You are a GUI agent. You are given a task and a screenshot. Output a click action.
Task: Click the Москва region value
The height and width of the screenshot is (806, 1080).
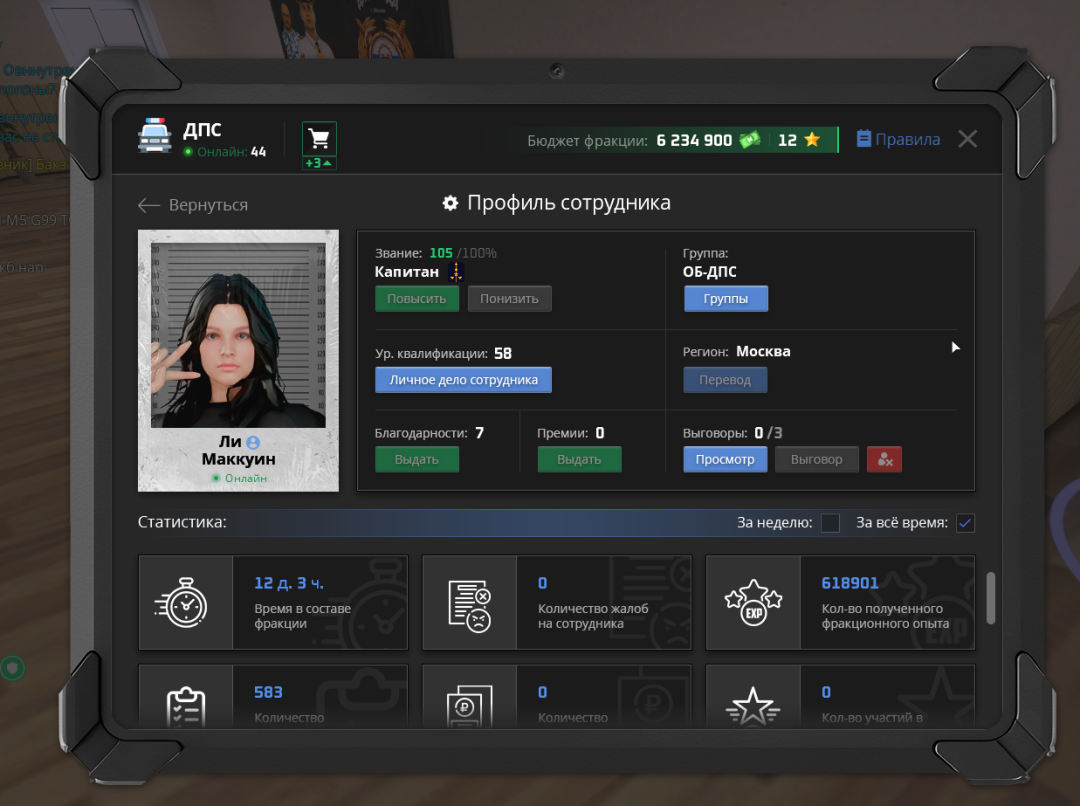(x=763, y=351)
